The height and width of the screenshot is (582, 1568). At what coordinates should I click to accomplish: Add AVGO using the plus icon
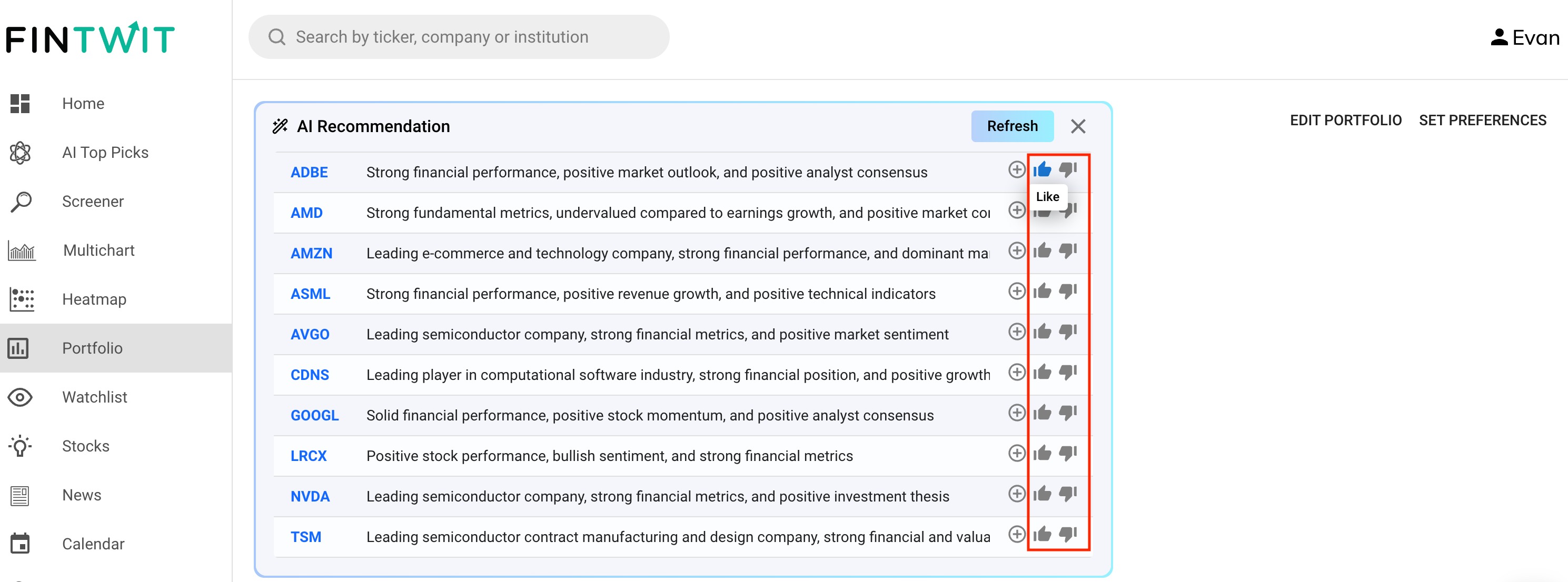tap(1017, 332)
